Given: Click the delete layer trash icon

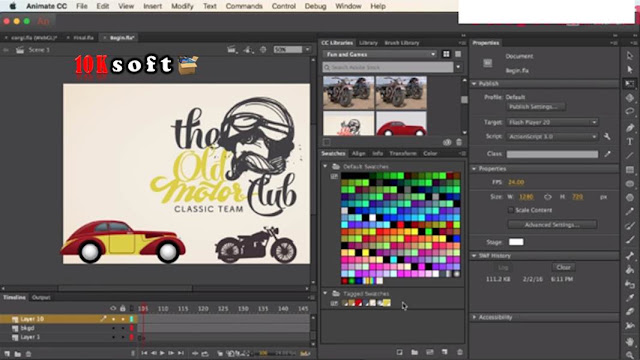Looking at the screenshot, I should tap(28, 354).
